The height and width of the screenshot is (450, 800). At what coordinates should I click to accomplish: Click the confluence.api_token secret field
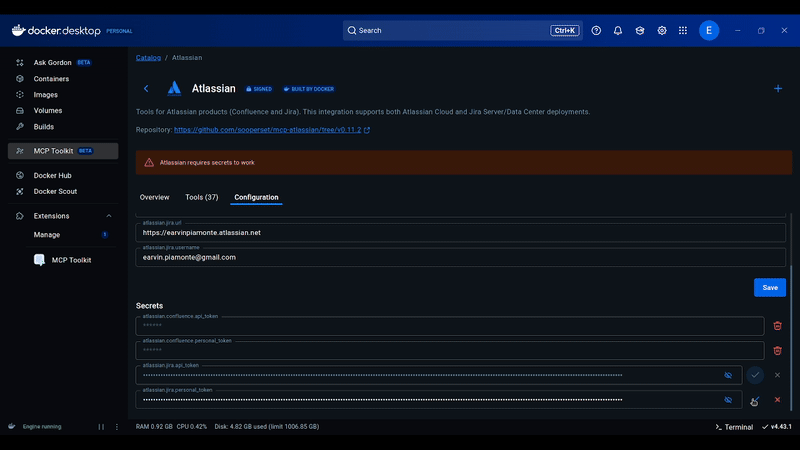coord(450,326)
